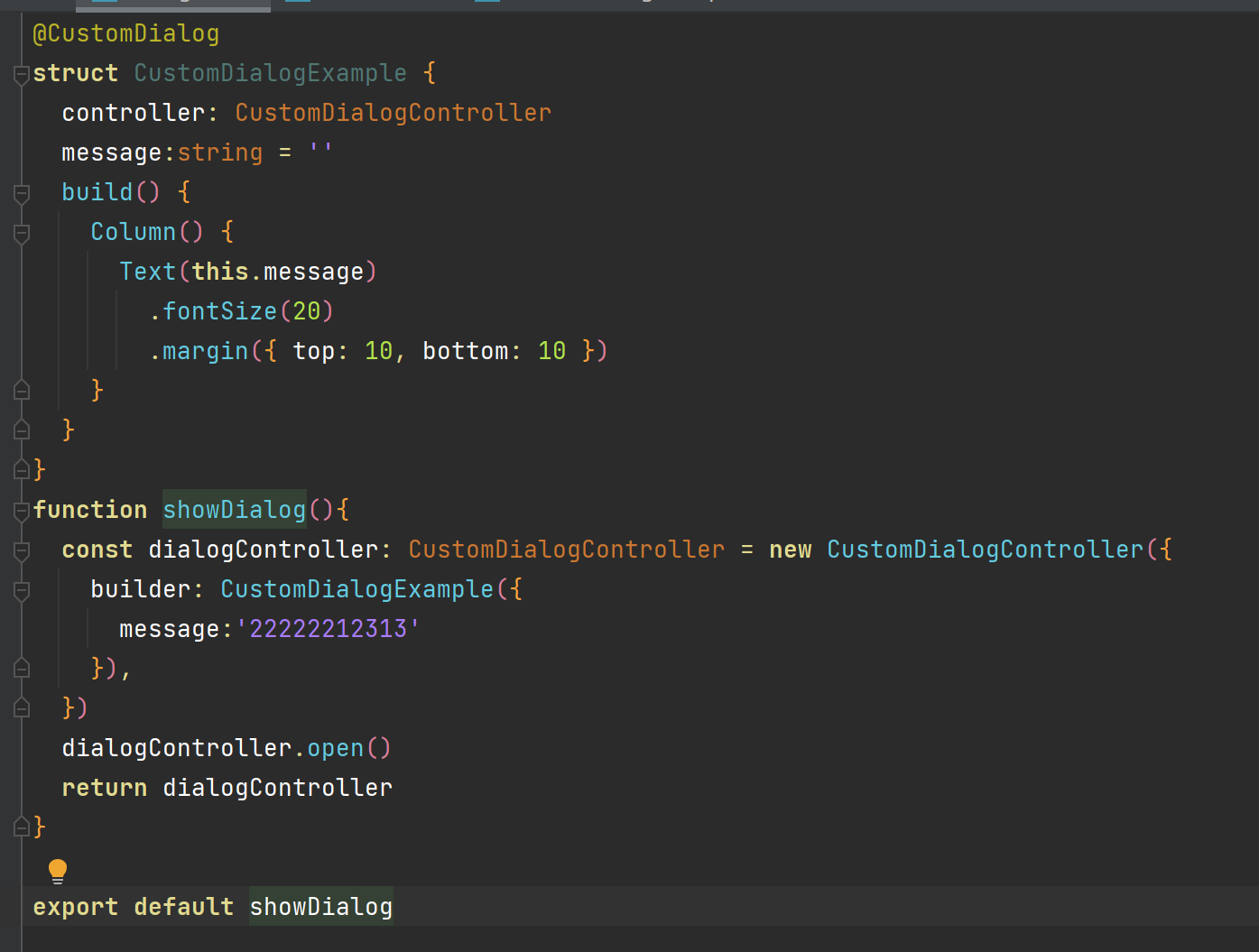Screen dimensions: 1259x952
Task: Click the @CustomDialog decorator
Action: pyautogui.click(x=126, y=34)
